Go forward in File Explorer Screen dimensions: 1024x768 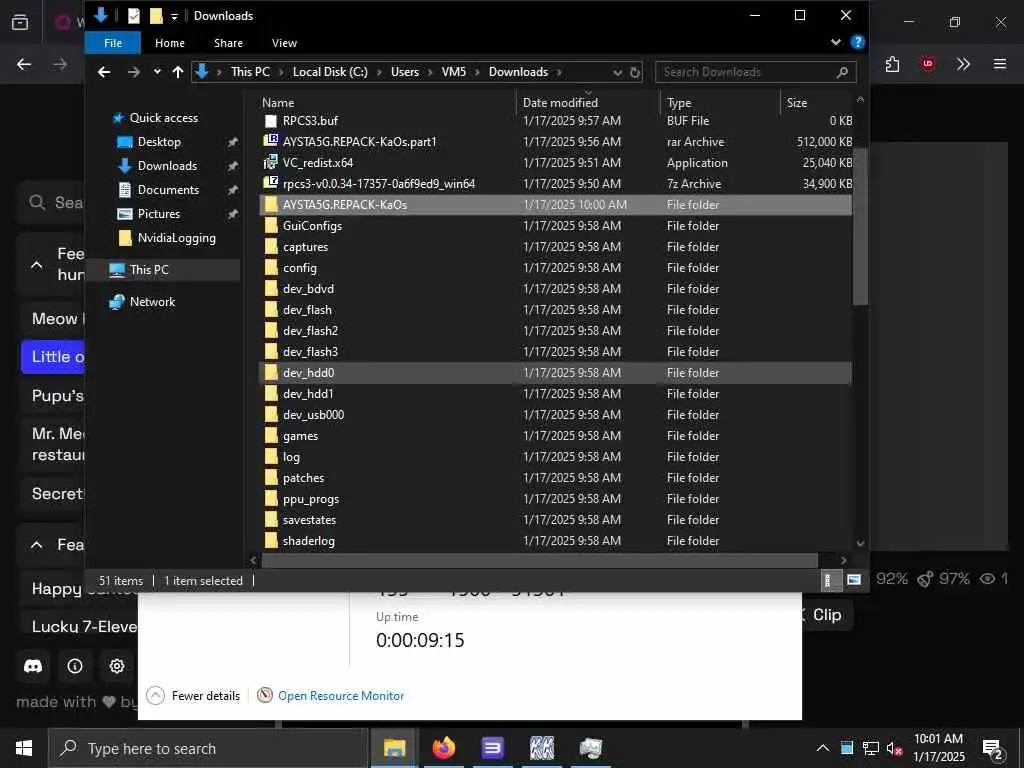133,72
